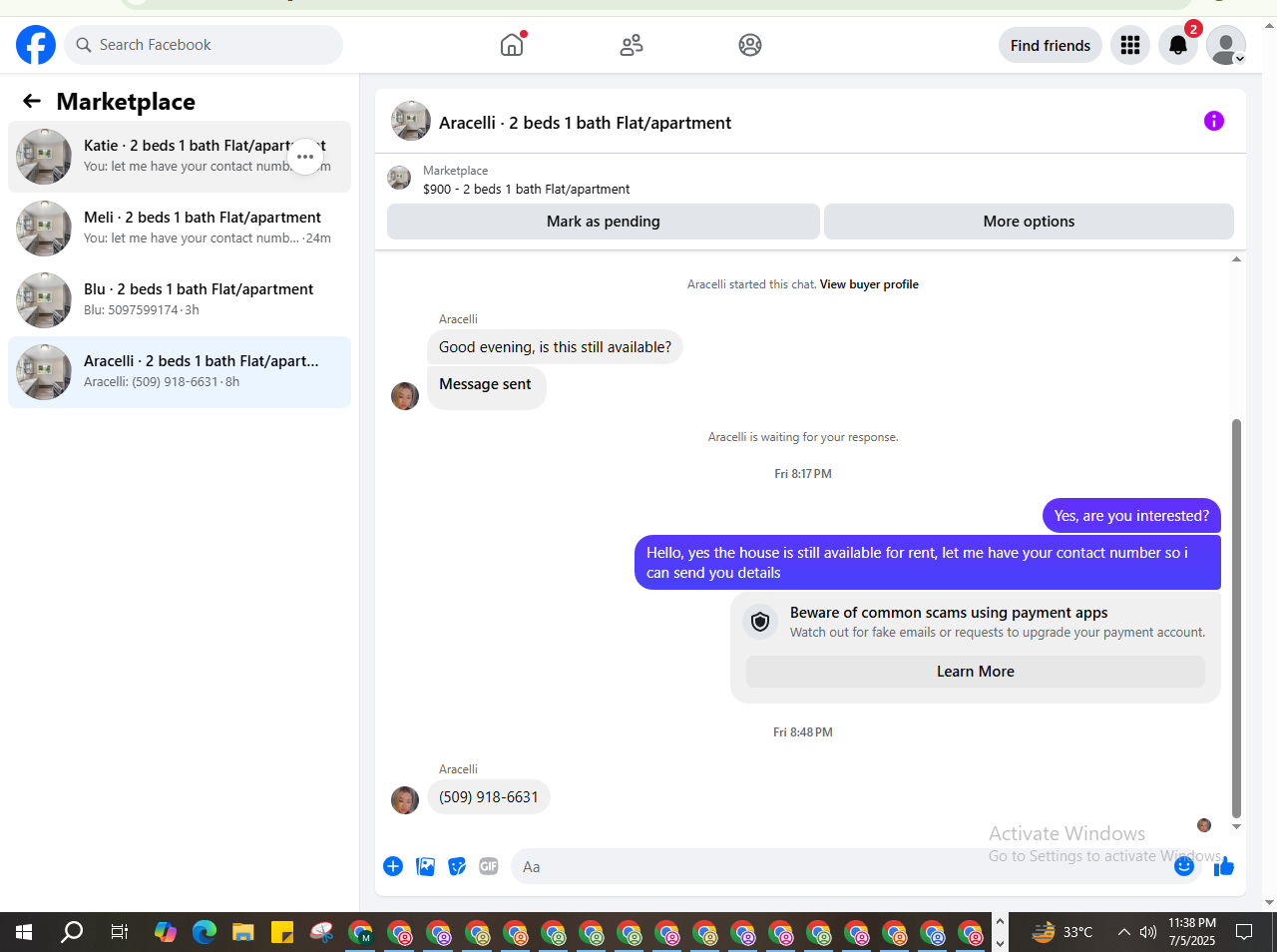Open Katie's 2 beds 1 bath conversation
The height and width of the screenshot is (952, 1277).
click(x=180, y=157)
